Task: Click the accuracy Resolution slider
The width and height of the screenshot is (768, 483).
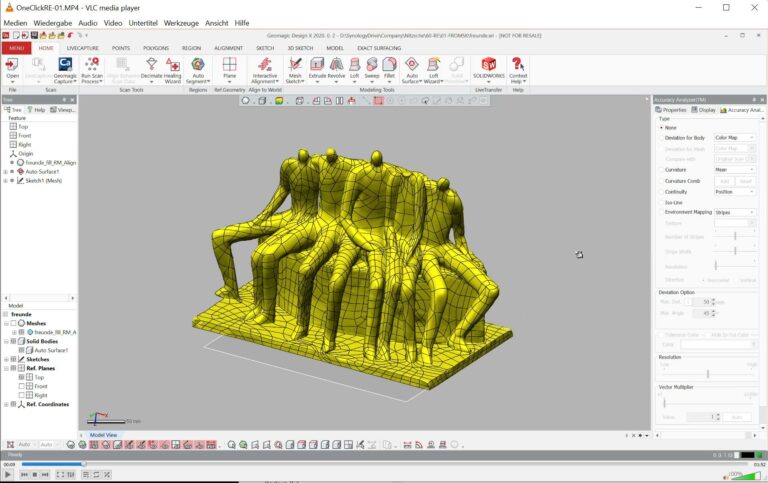Action: click(x=708, y=374)
